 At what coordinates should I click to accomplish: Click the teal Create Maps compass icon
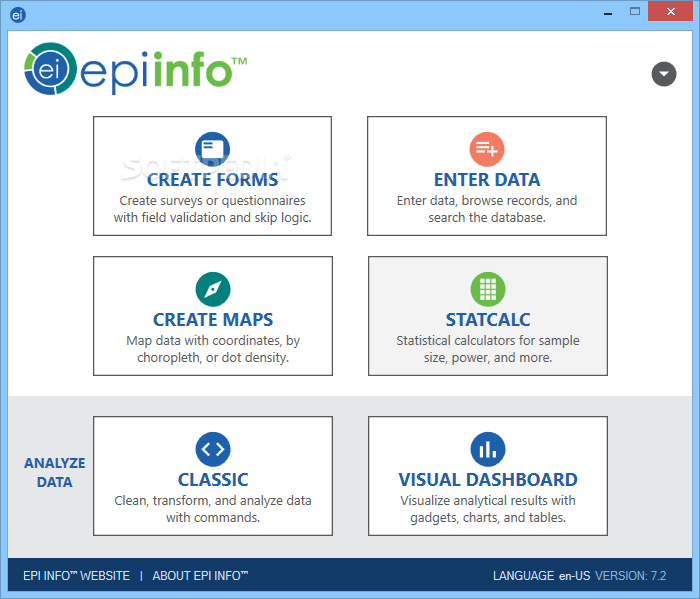(213, 289)
